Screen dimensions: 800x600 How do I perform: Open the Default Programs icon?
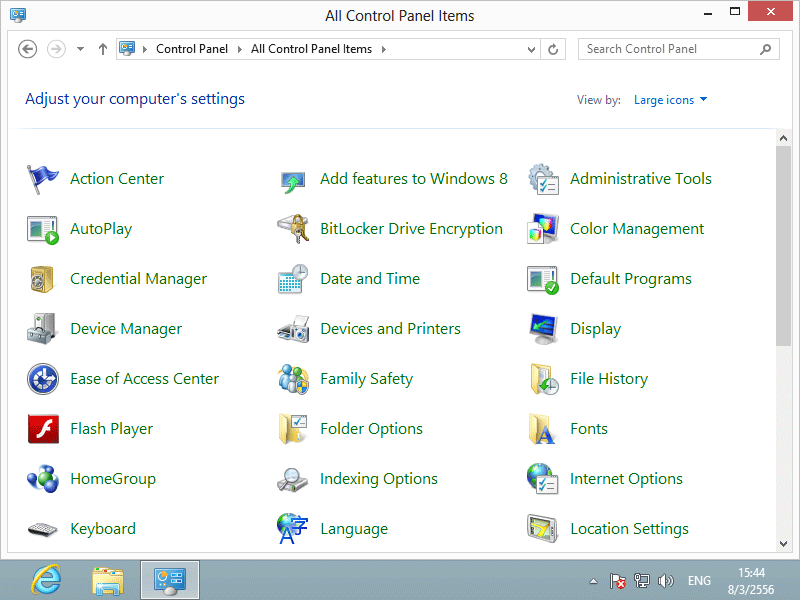tap(543, 280)
